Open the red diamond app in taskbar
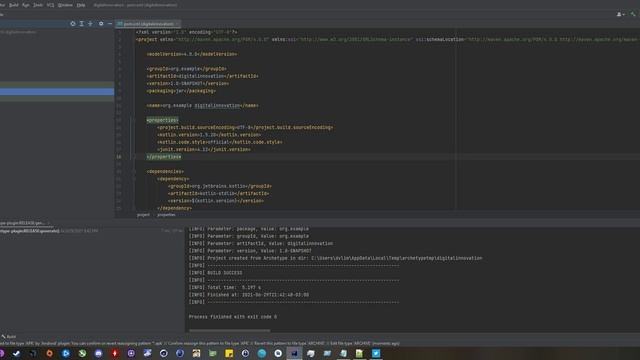The image size is (640, 360). click(115, 353)
